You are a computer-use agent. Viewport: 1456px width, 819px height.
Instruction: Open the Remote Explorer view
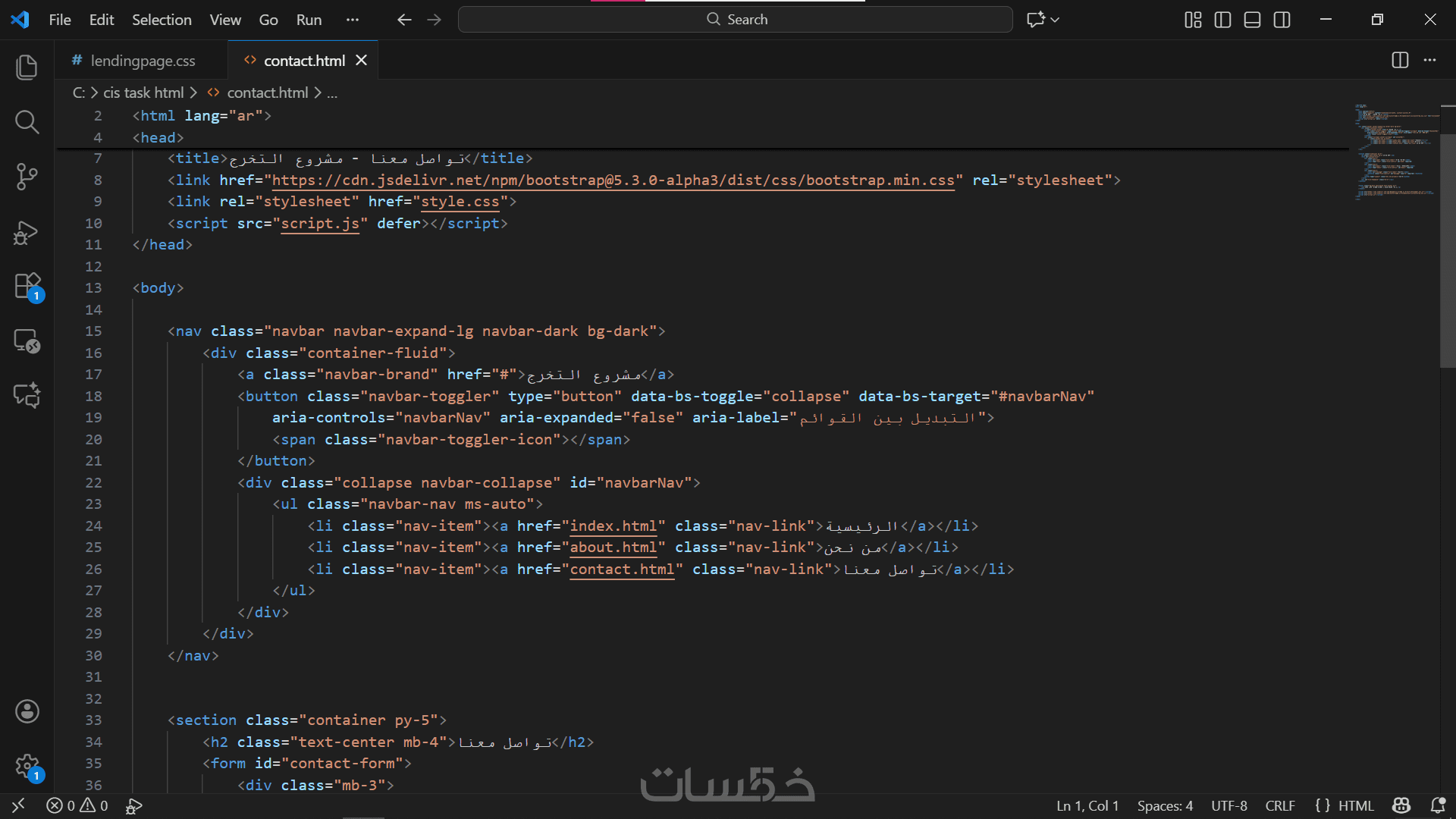click(27, 341)
